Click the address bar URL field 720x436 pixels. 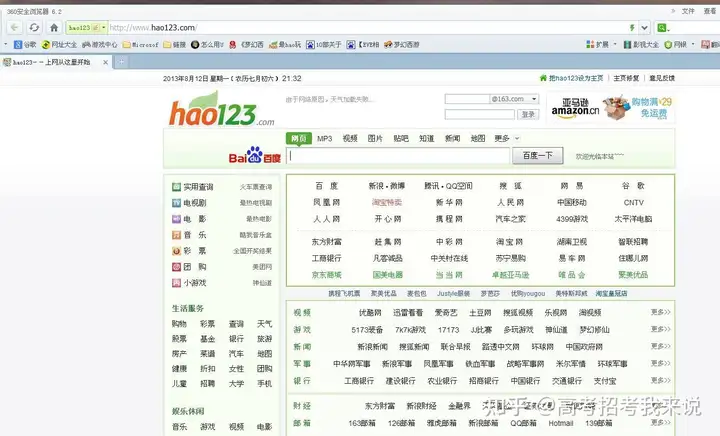(367, 28)
